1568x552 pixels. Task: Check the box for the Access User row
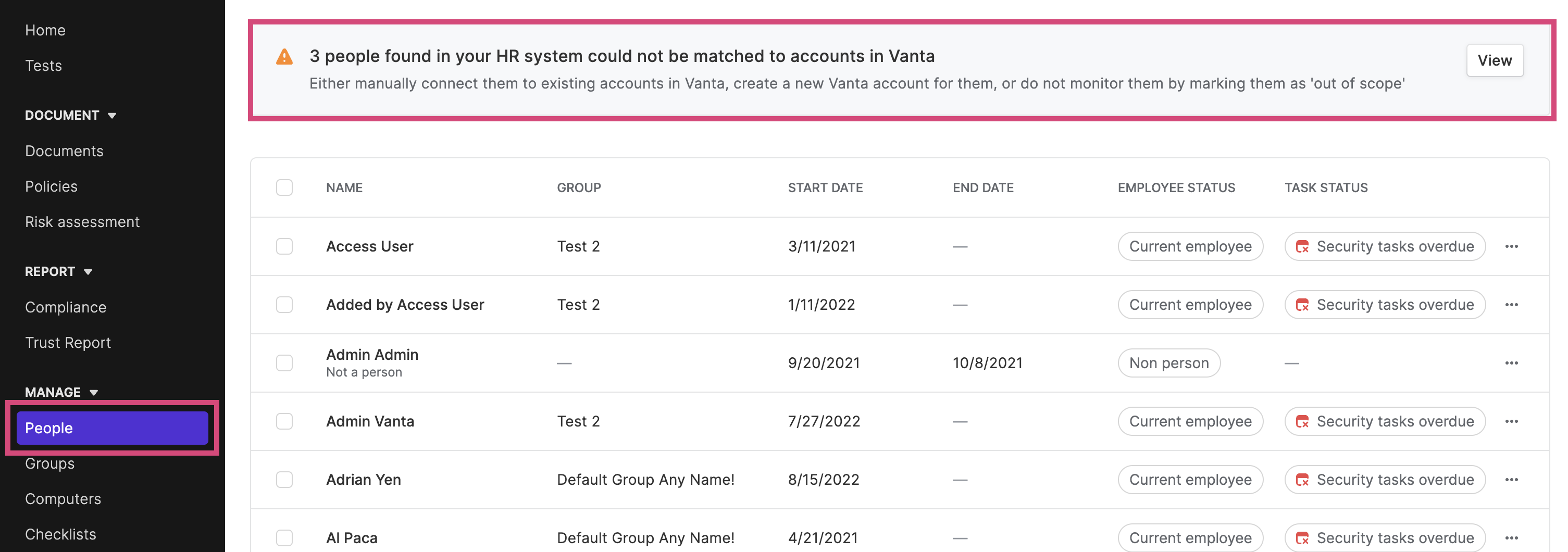(284, 246)
